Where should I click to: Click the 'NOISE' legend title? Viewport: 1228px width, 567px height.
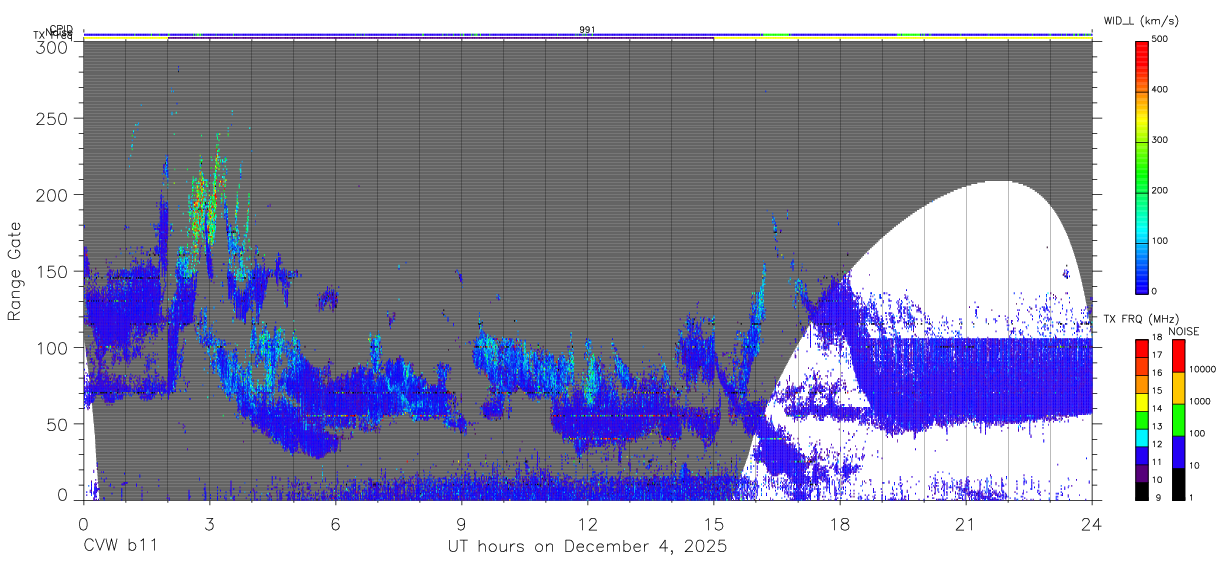point(1183,331)
